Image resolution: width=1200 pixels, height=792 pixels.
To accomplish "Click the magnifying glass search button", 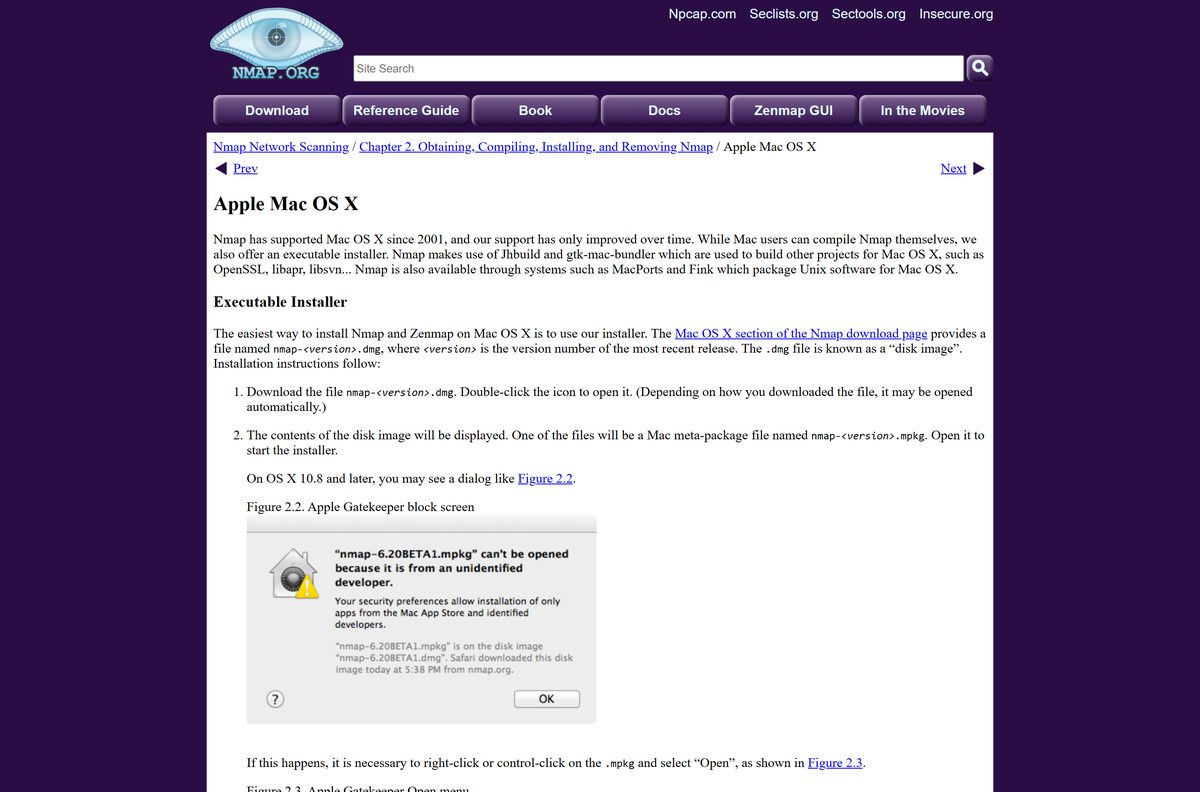I will pyautogui.click(x=979, y=68).
